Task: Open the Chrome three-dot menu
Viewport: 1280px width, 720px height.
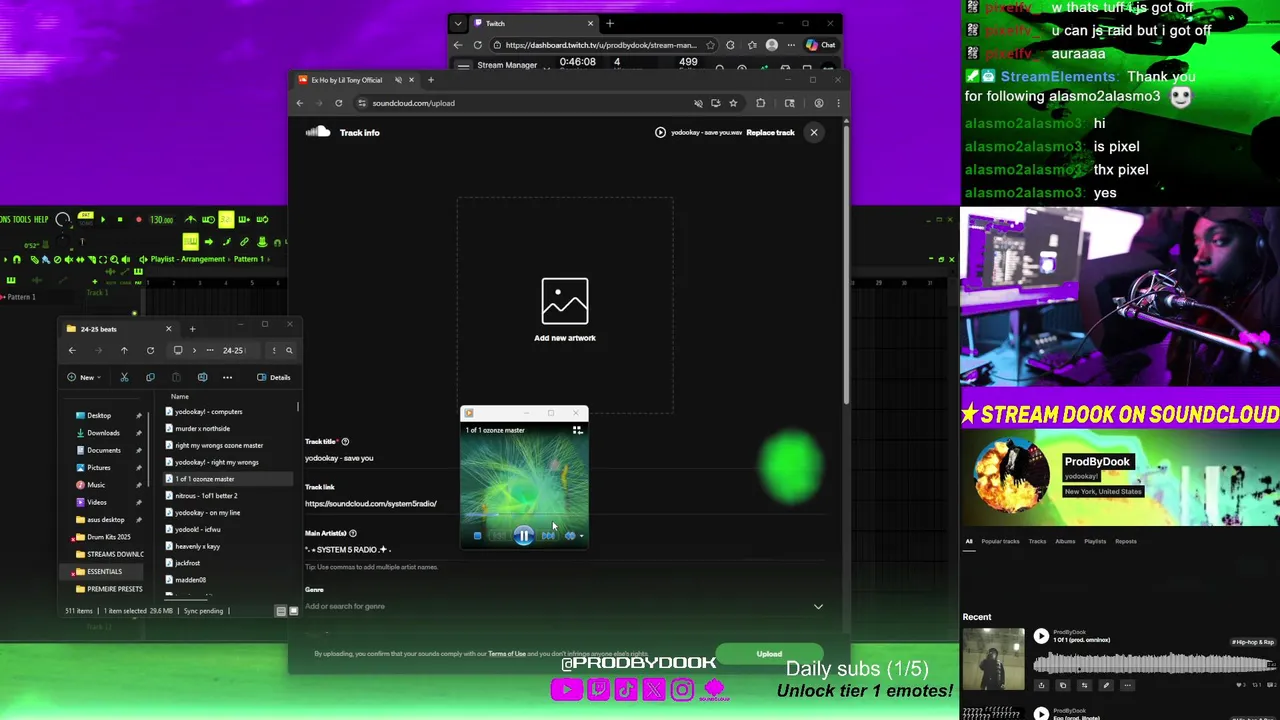Action: point(838,103)
